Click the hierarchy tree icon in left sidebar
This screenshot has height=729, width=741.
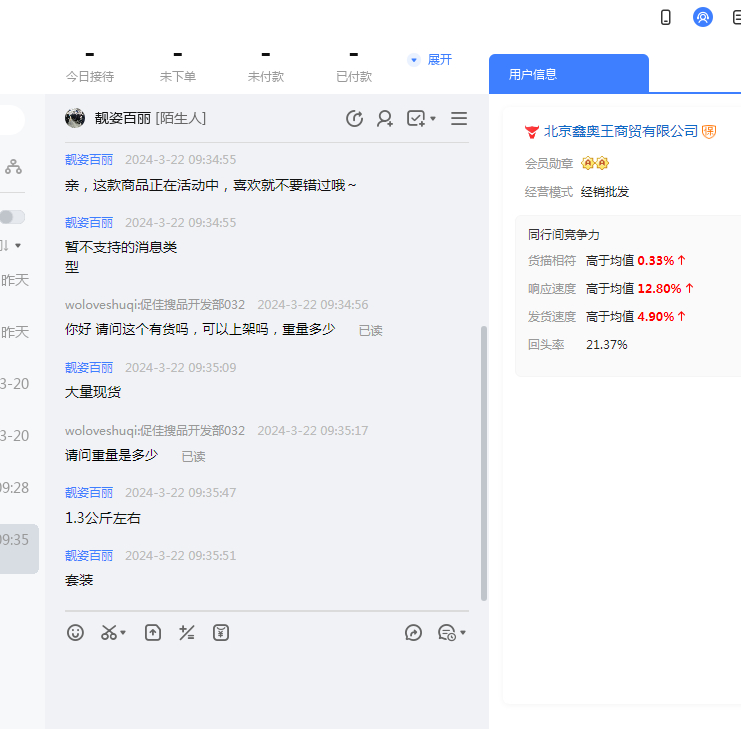(13, 166)
